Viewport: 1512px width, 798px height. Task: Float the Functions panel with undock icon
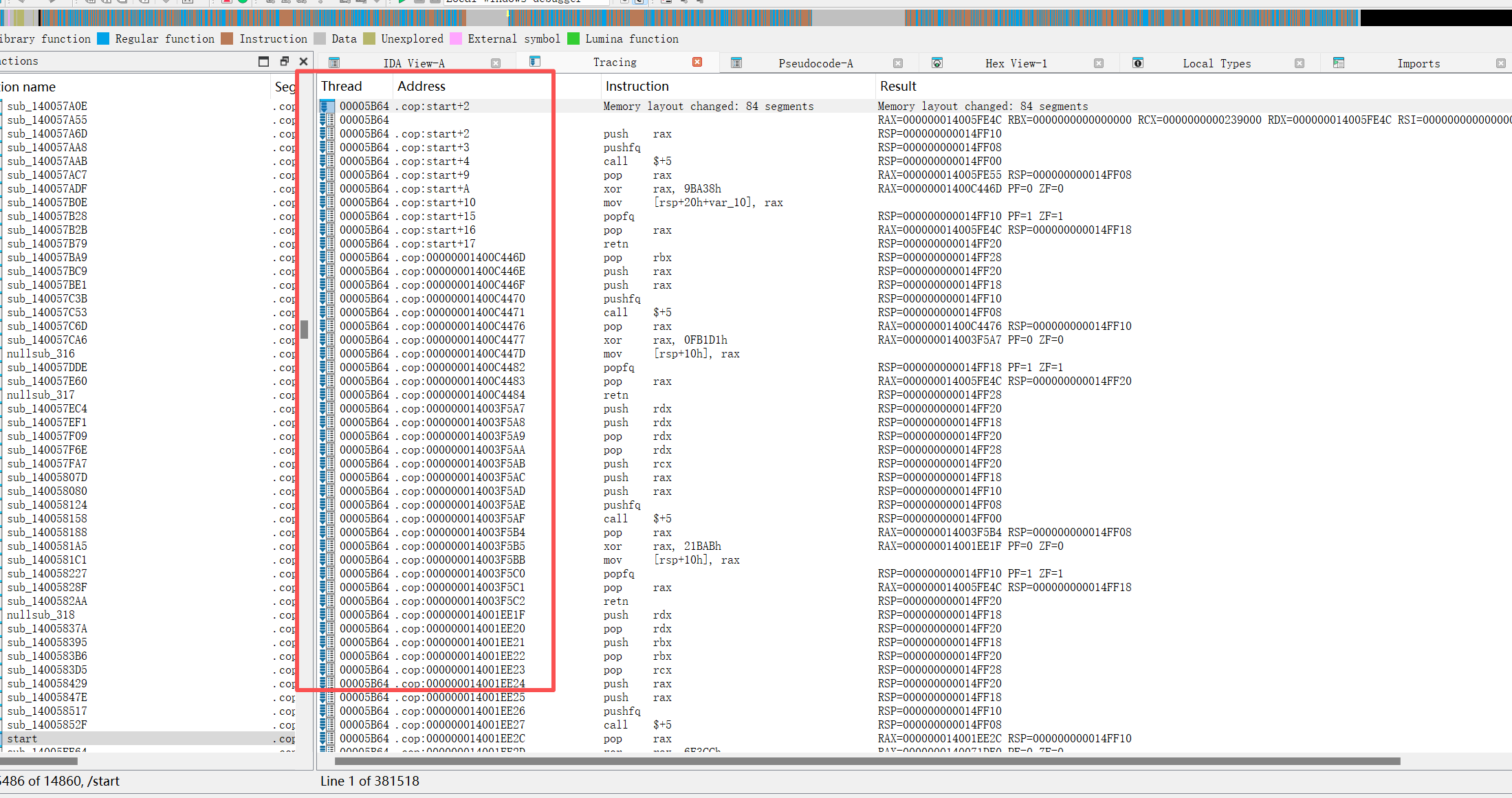coord(284,61)
